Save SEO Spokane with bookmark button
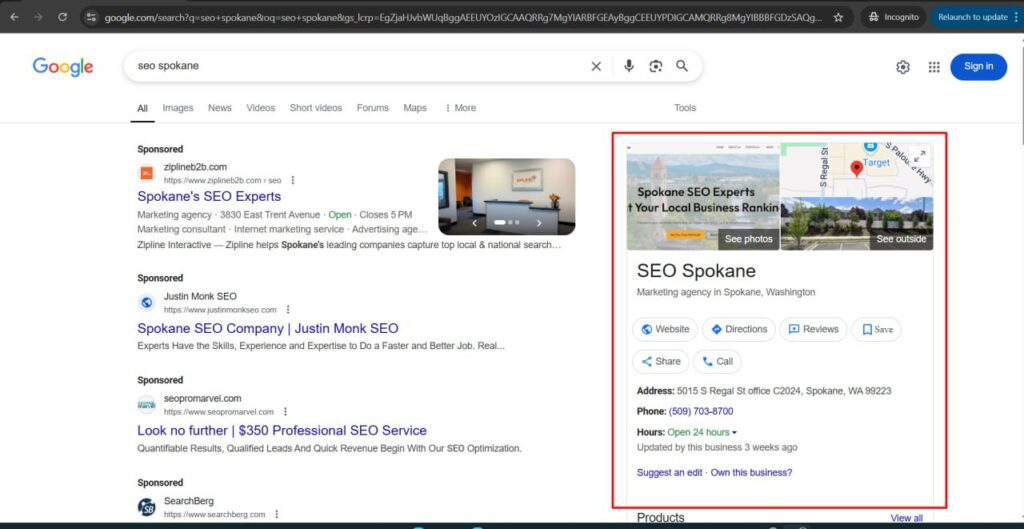1024x529 pixels. (x=876, y=329)
